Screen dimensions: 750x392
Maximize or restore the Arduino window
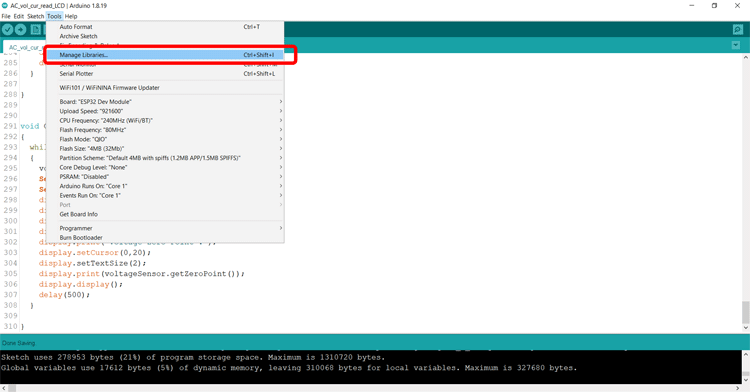click(714, 6)
